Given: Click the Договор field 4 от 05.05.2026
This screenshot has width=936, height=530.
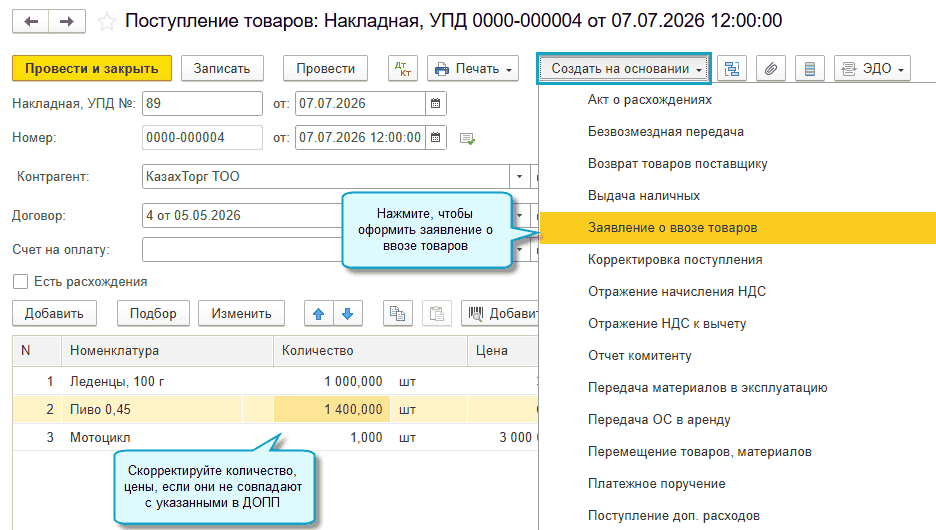Looking at the screenshot, I should (242, 215).
